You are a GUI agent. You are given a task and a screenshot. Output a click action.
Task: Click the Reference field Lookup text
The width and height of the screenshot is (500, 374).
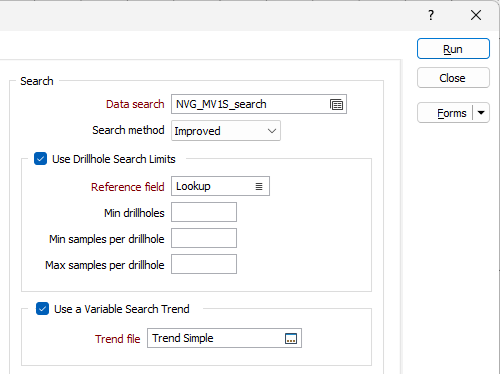coord(193,186)
